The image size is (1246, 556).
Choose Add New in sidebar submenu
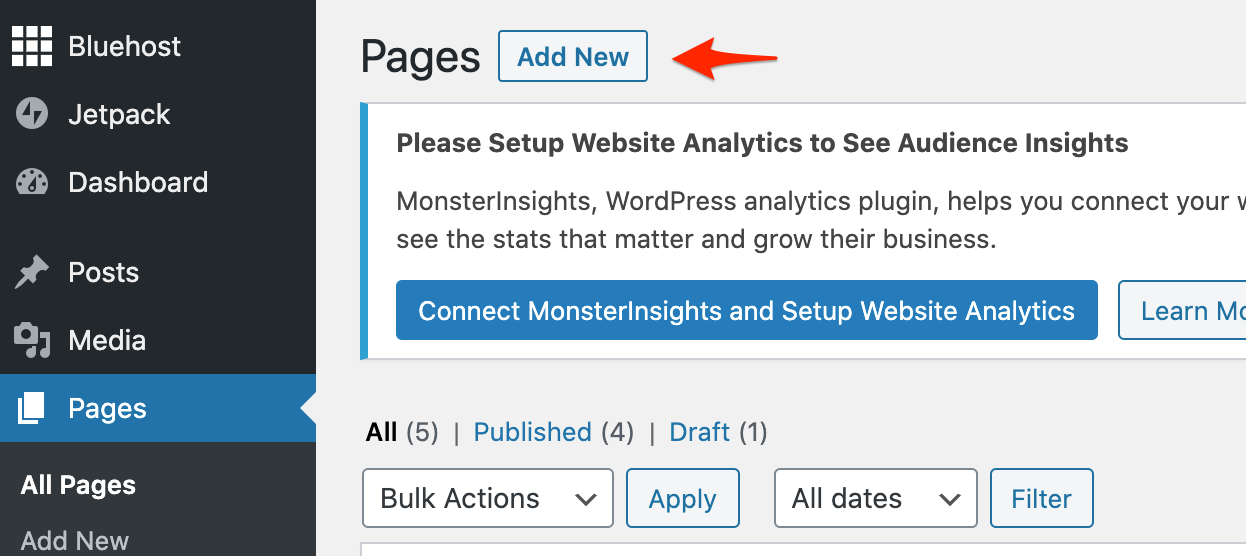pos(75,541)
